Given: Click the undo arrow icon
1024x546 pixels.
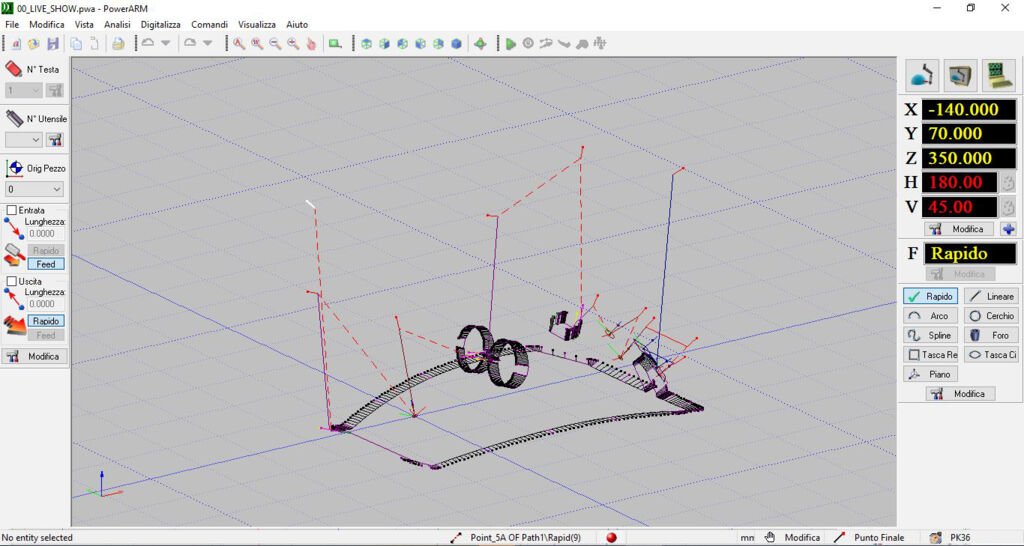Looking at the screenshot, I should point(148,43).
